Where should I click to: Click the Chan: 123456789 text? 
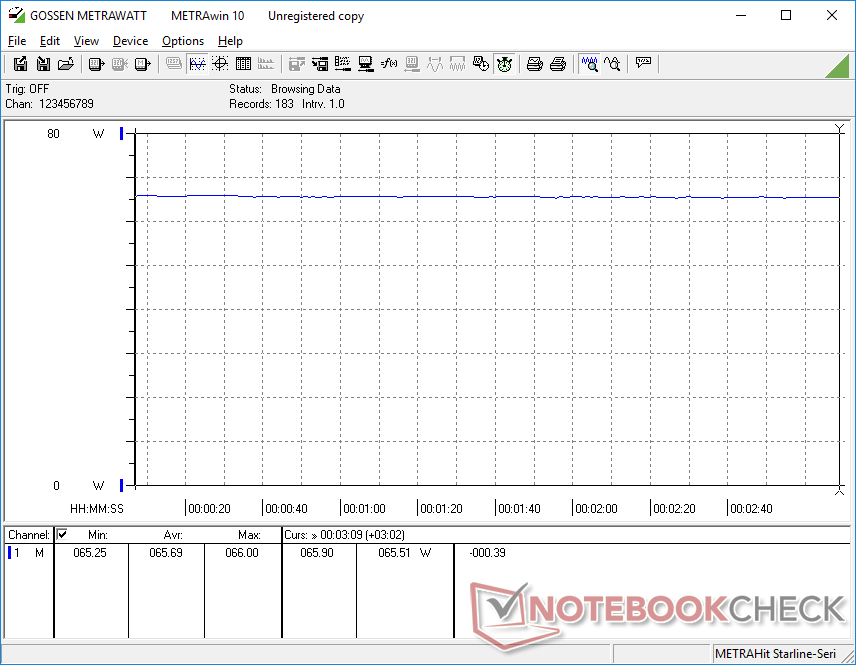pos(50,104)
